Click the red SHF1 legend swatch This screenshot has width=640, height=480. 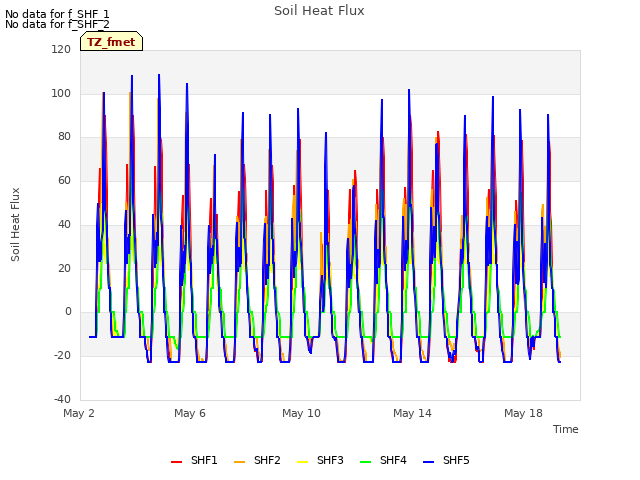coord(176,462)
